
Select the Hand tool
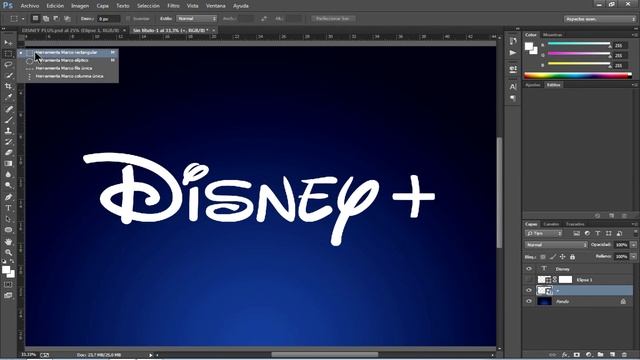pos(8,242)
